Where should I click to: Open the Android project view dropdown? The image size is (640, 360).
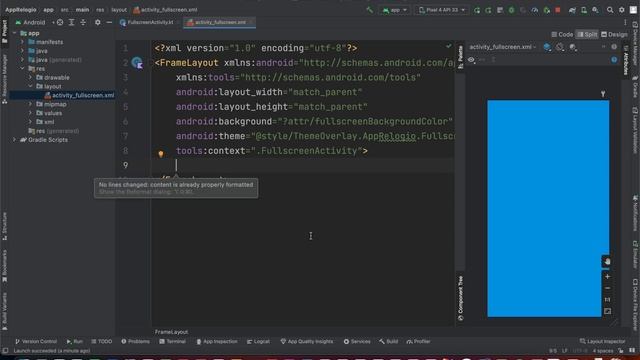[34, 22]
